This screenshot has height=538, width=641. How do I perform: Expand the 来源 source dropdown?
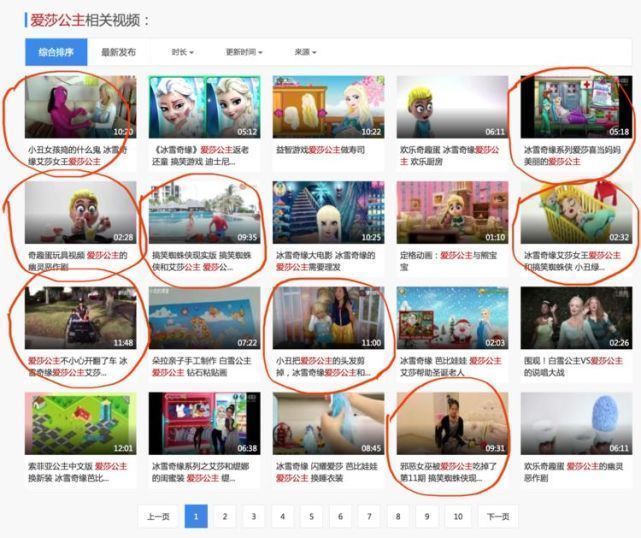coord(305,52)
